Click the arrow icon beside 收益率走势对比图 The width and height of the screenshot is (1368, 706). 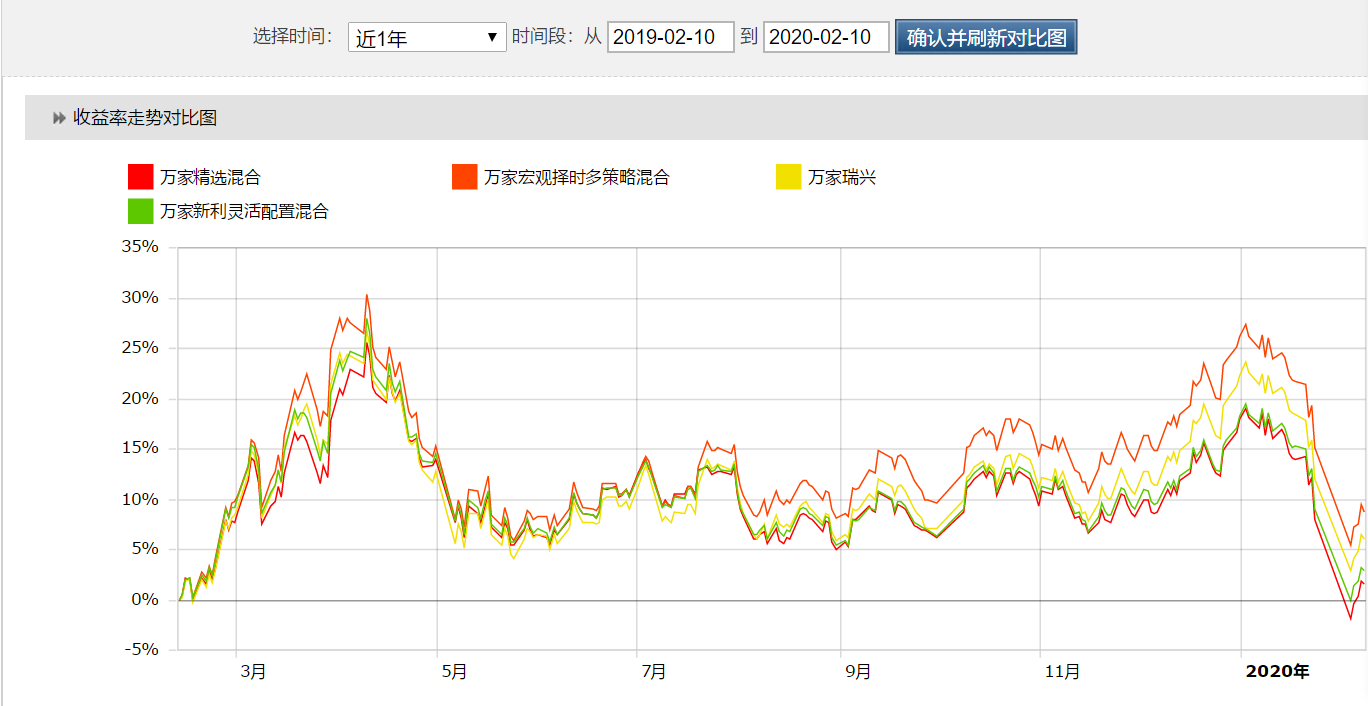[59, 118]
